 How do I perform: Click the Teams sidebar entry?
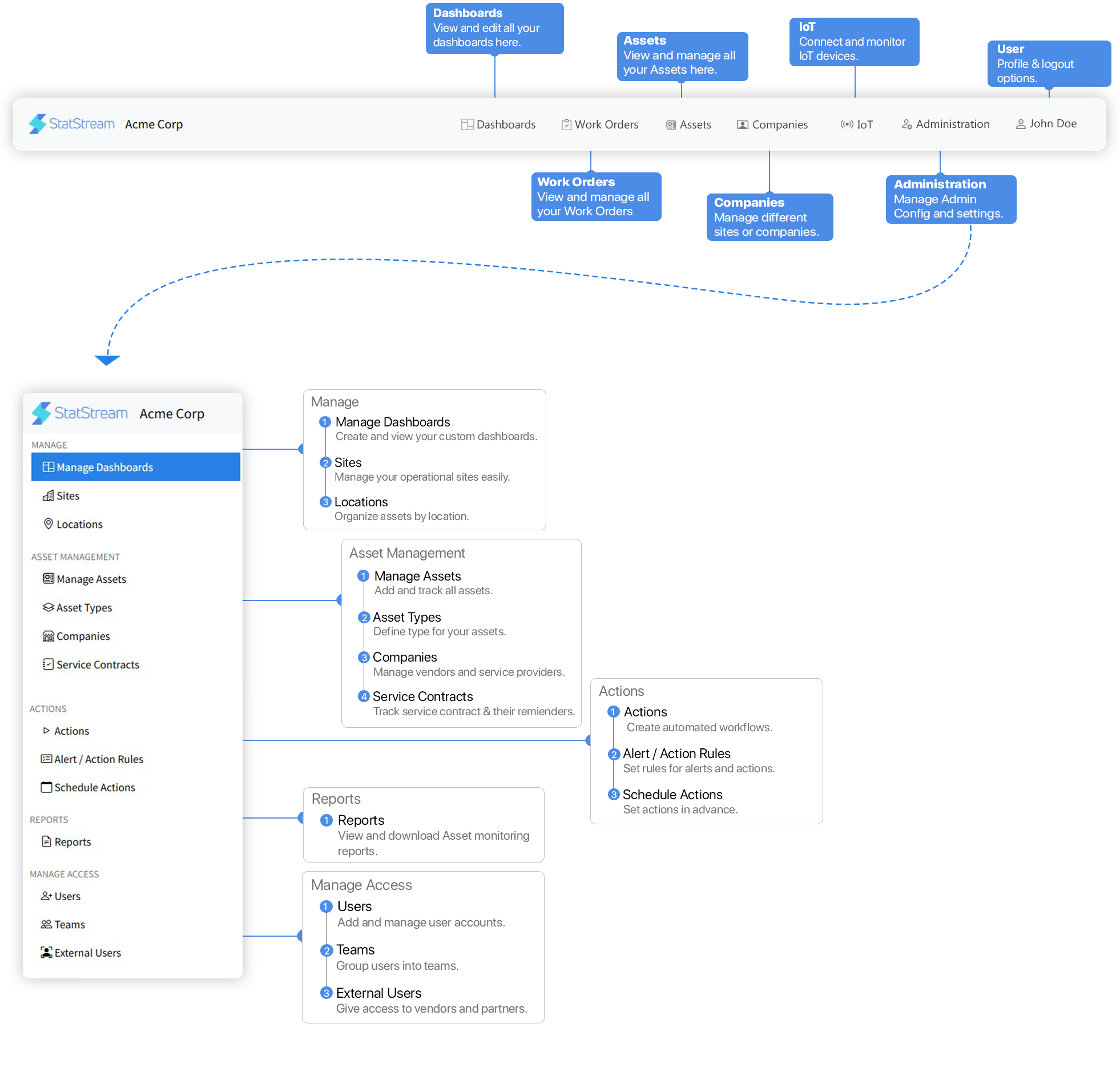click(69, 925)
